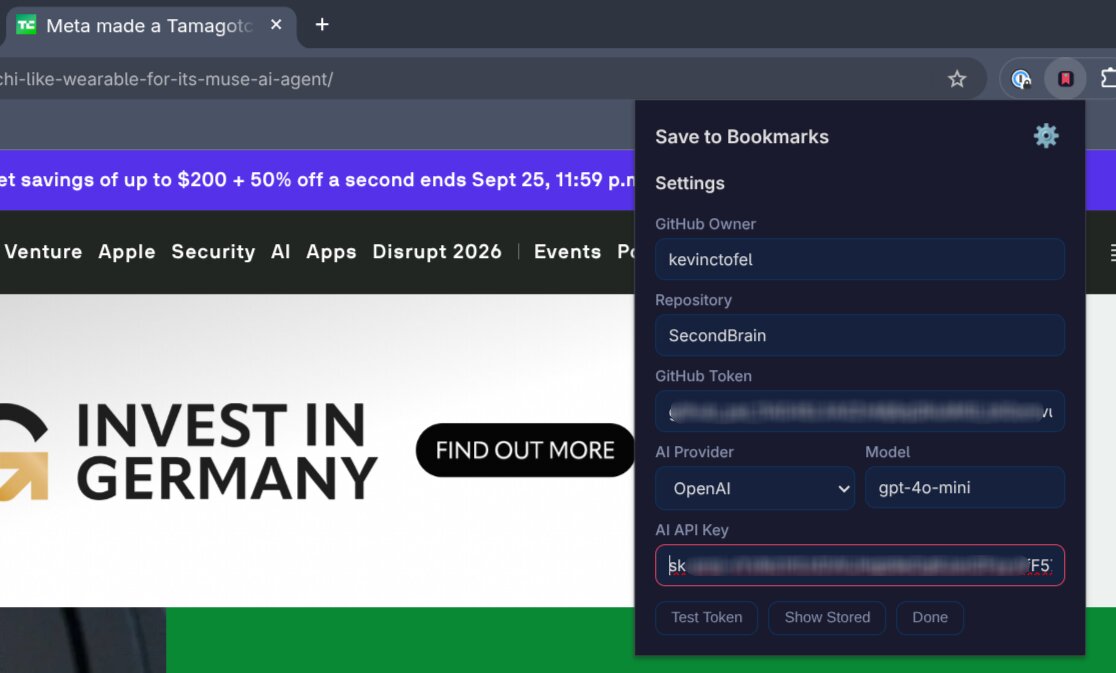Open the Events nav link
The image size is (1116, 673).
pyautogui.click(x=567, y=251)
